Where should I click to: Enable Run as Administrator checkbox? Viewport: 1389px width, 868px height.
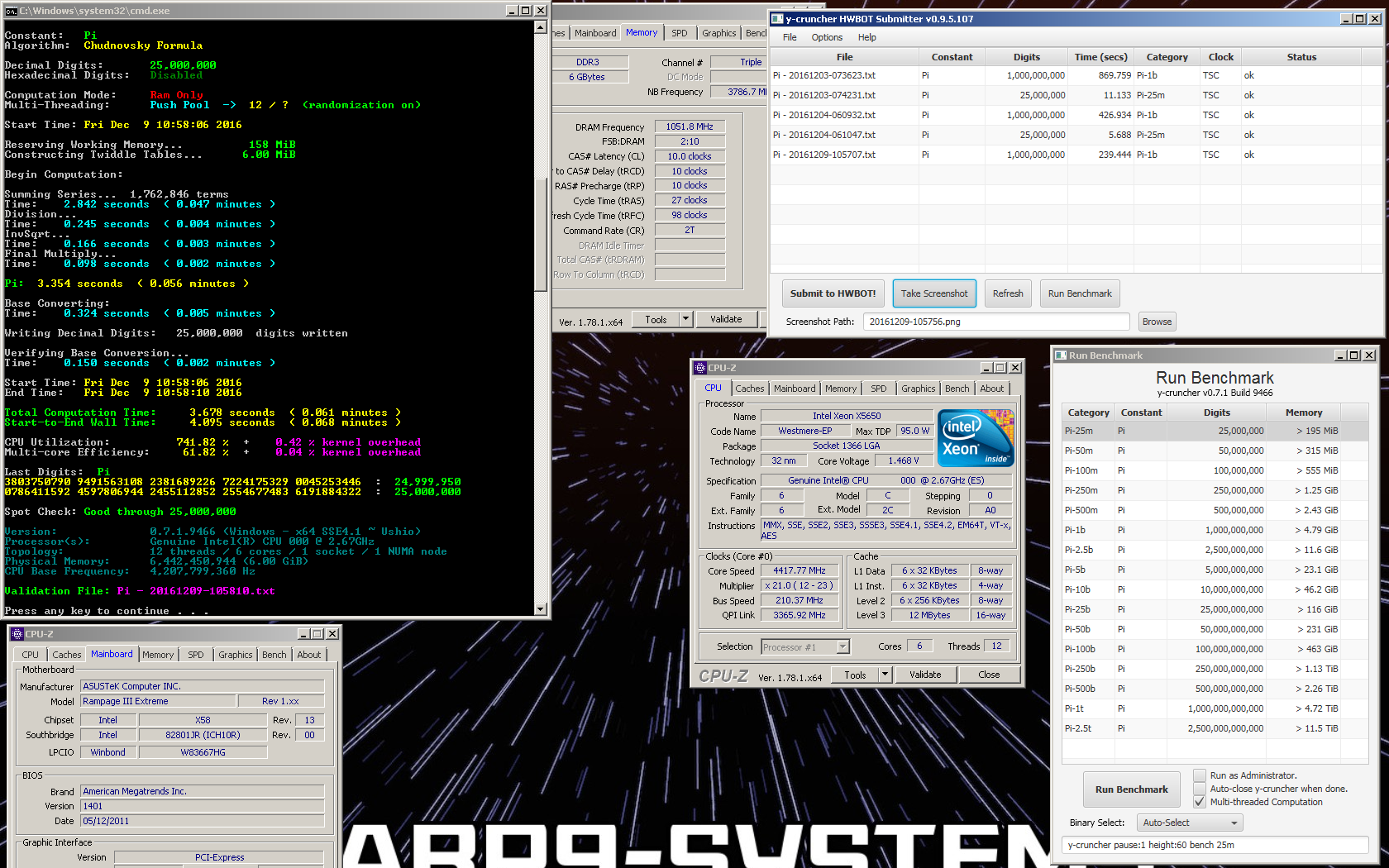pyautogui.click(x=1200, y=775)
